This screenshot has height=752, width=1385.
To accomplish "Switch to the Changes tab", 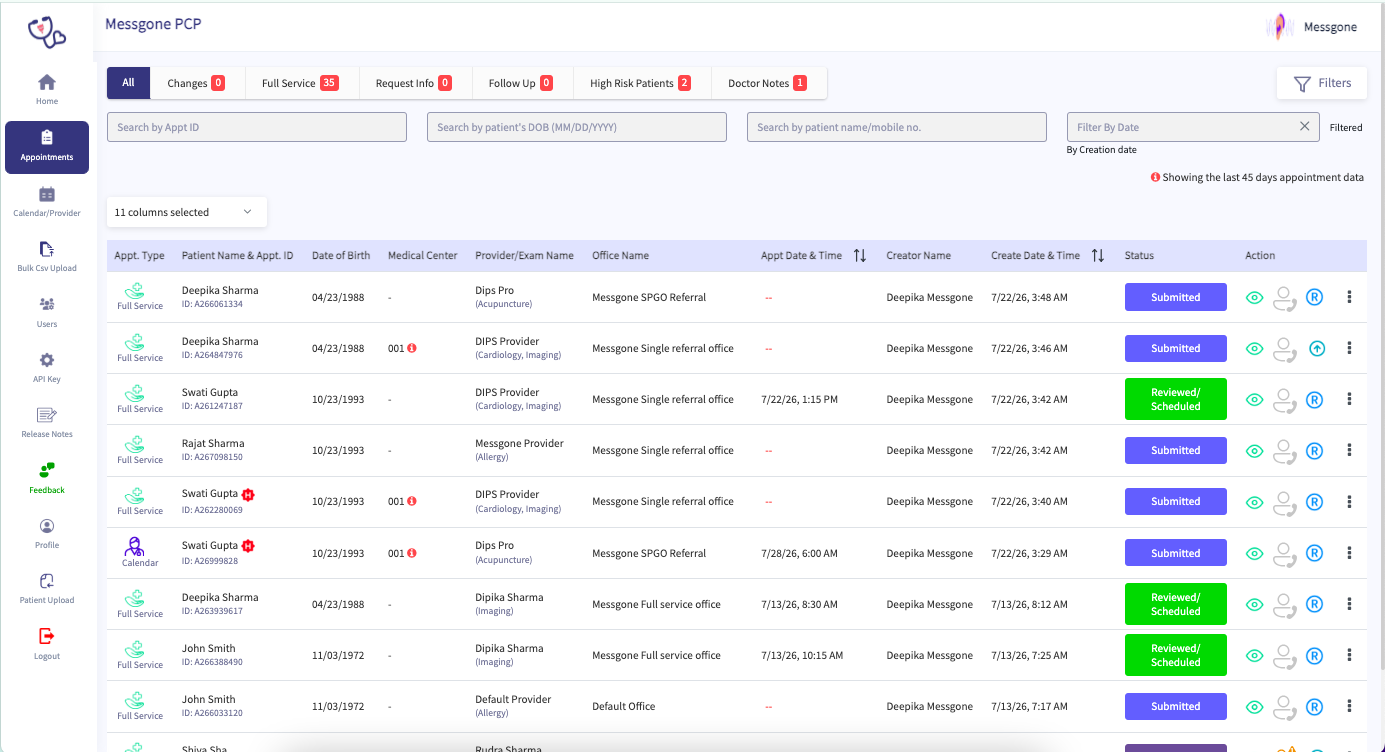I will (x=196, y=83).
